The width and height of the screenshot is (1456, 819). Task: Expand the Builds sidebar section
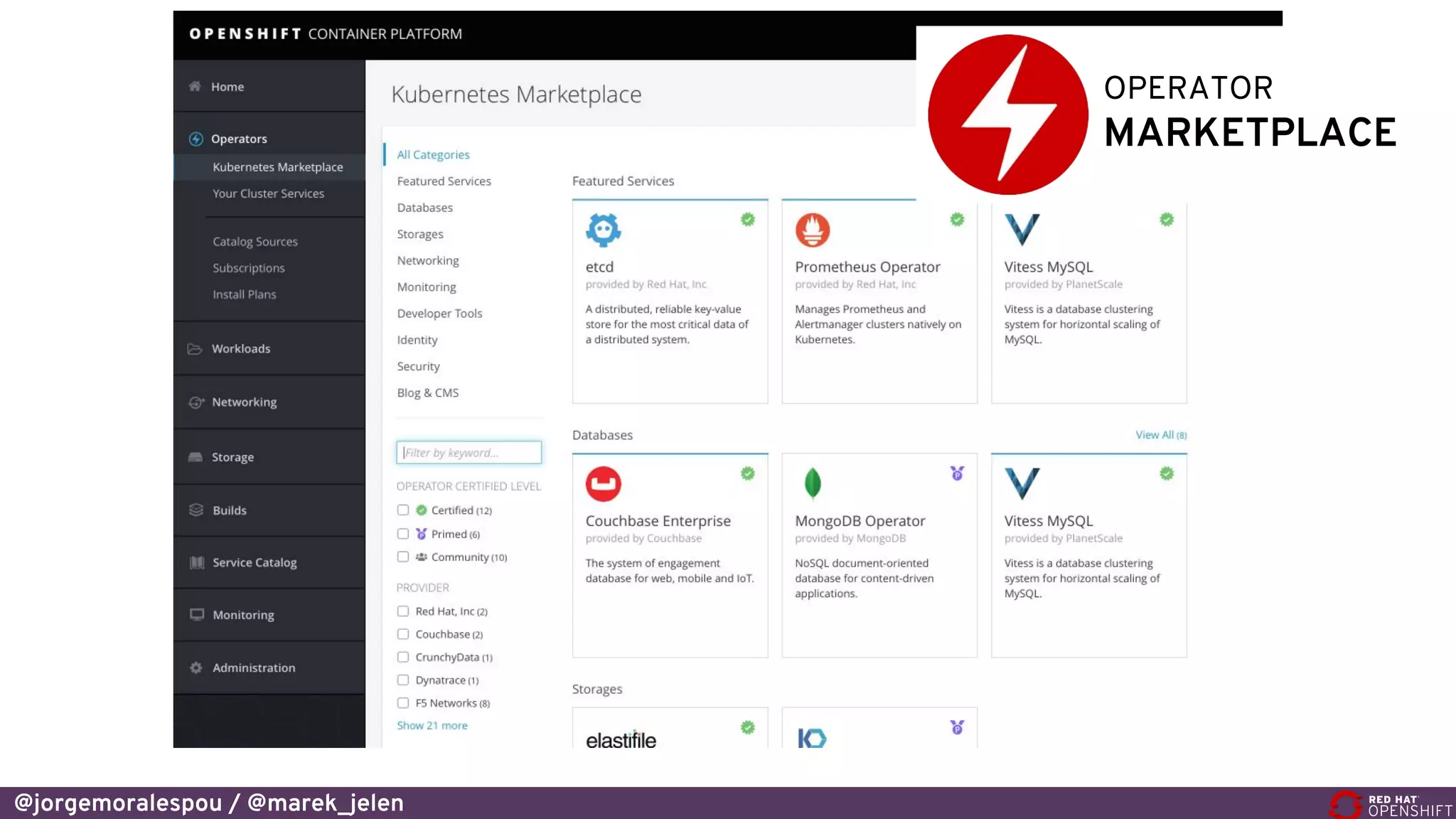[x=269, y=510]
